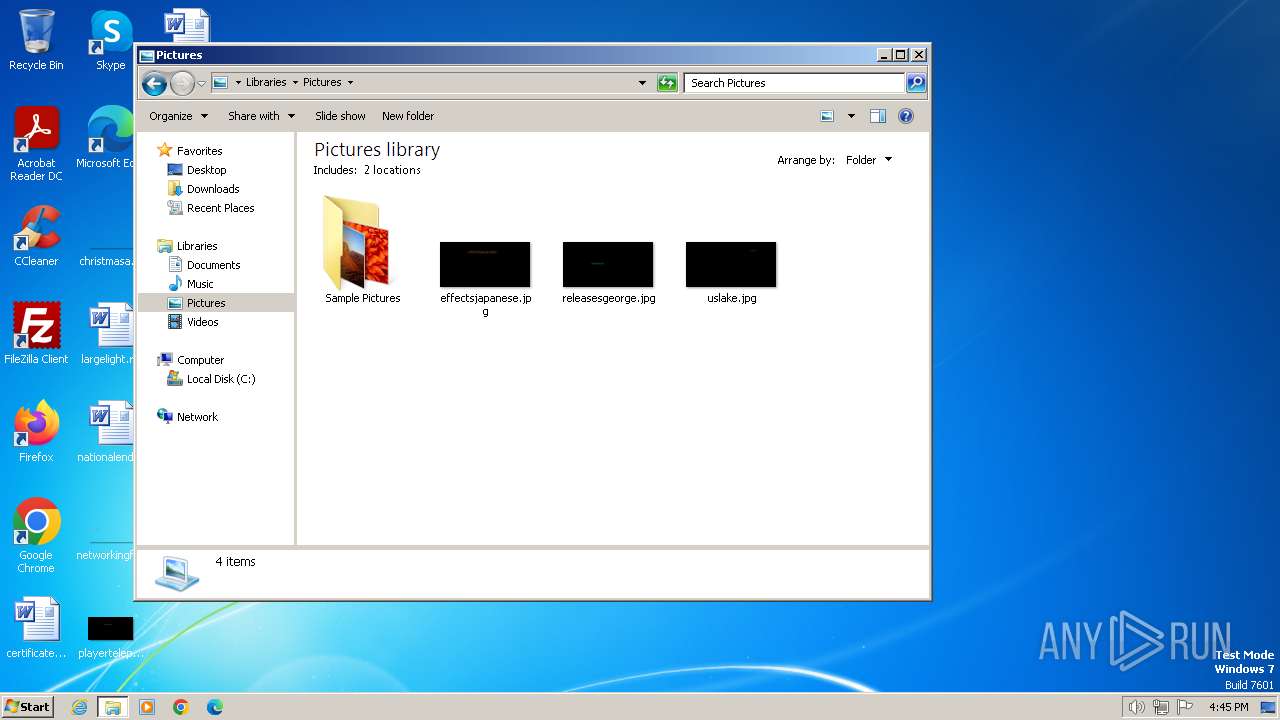1280x720 pixels.
Task: Select the releasesgeorge.jpg thumbnail
Action: [x=608, y=264]
